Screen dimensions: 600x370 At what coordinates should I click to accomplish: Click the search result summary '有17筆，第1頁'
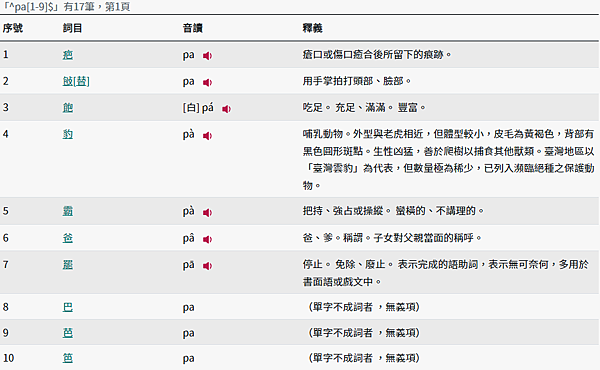[x=97, y=7]
